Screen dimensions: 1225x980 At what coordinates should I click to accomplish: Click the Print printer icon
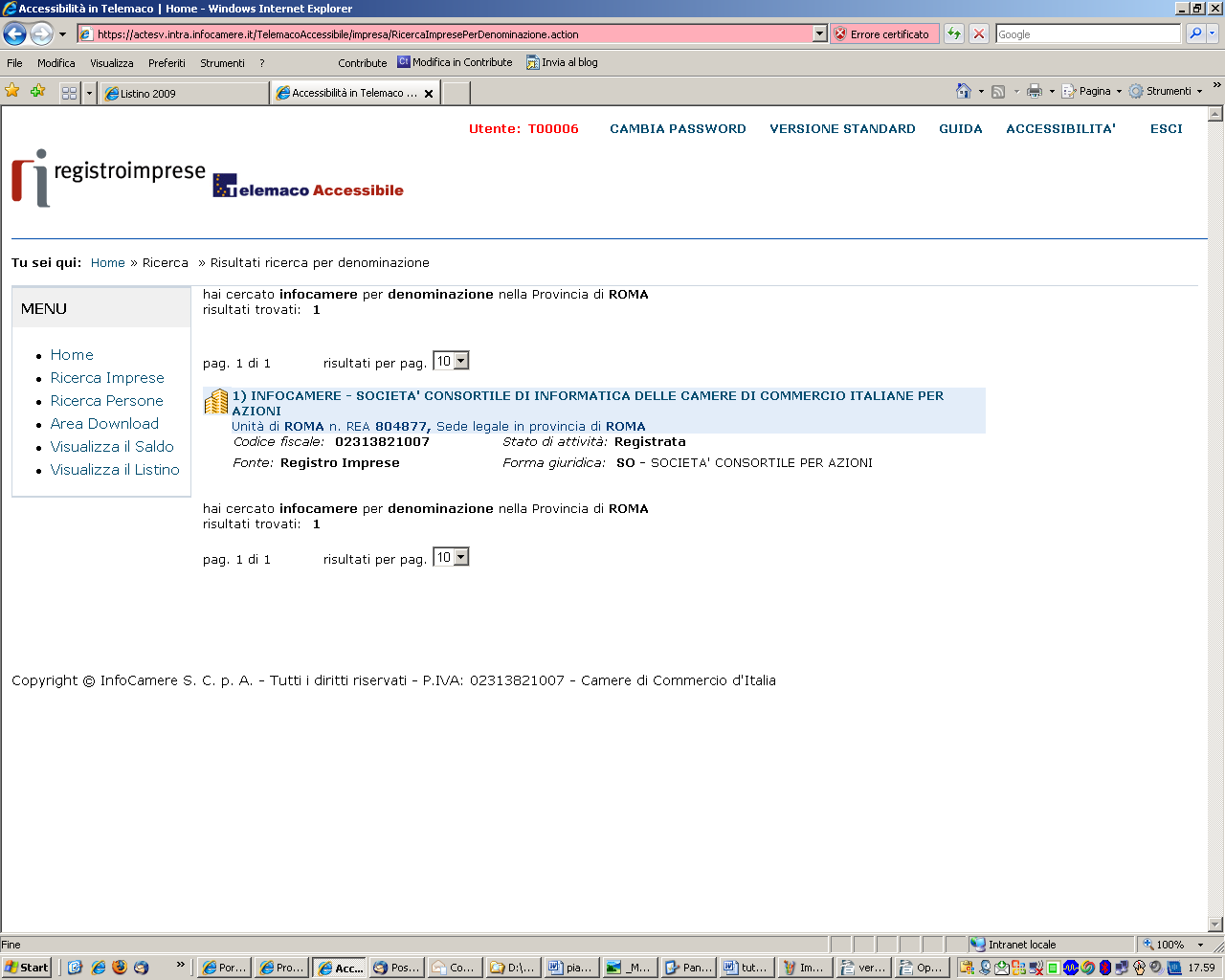(x=1035, y=91)
